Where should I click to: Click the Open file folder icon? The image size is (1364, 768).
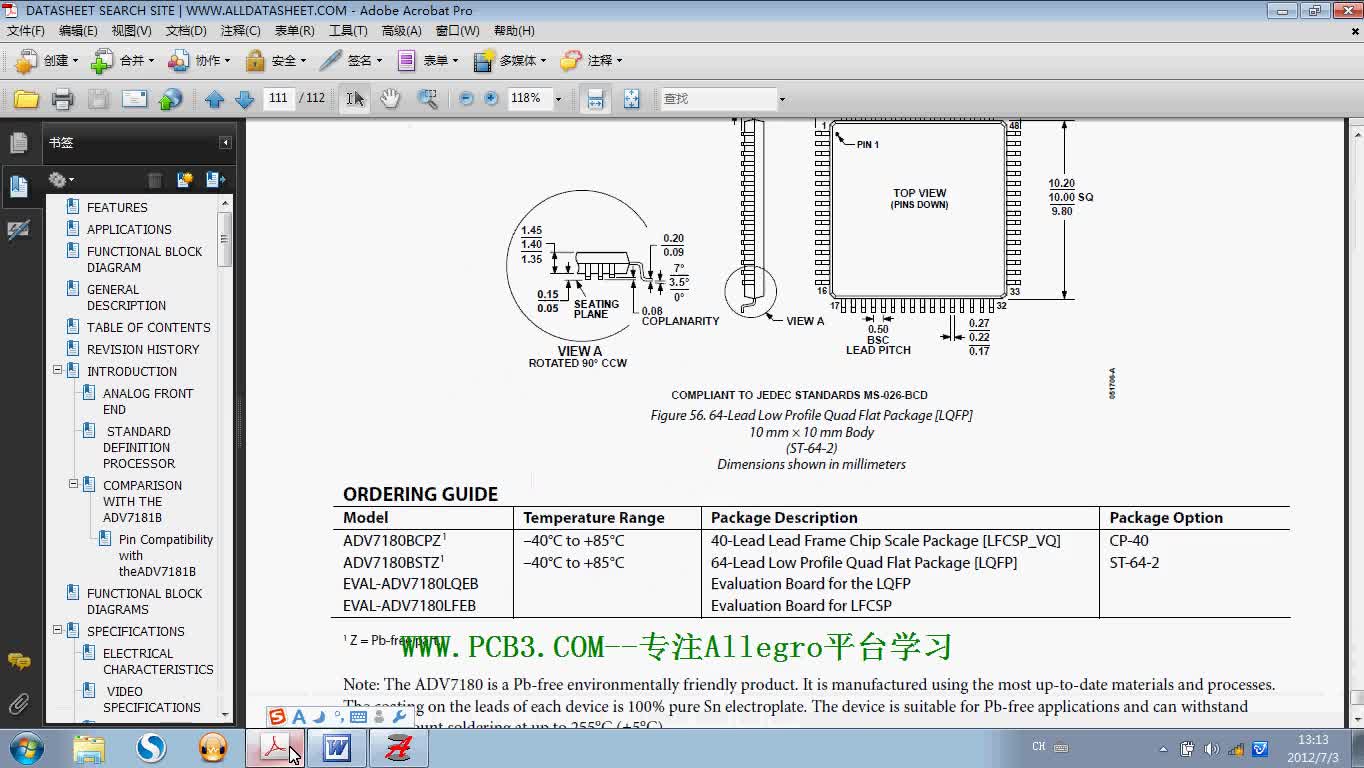(27, 99)
